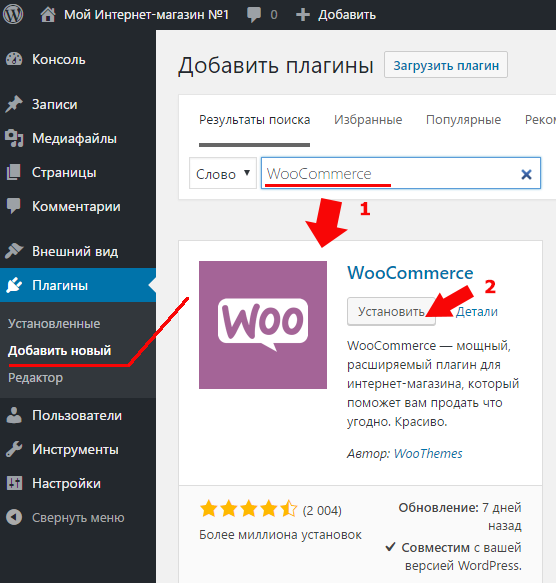Click the Внешний вид paintbrush icon
Viewport: 556px width, 583px height.
coord(14,251)
